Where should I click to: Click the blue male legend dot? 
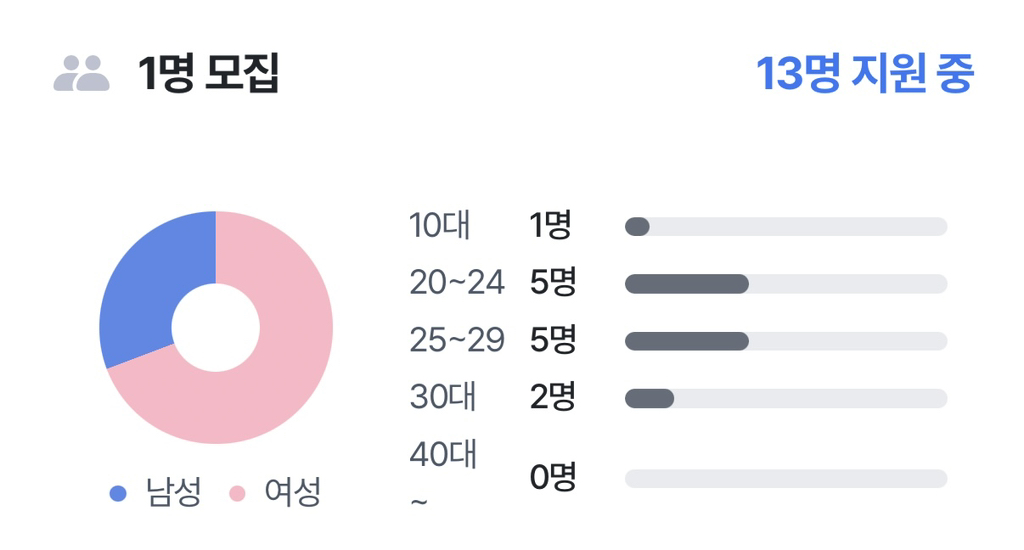[118, 493]
